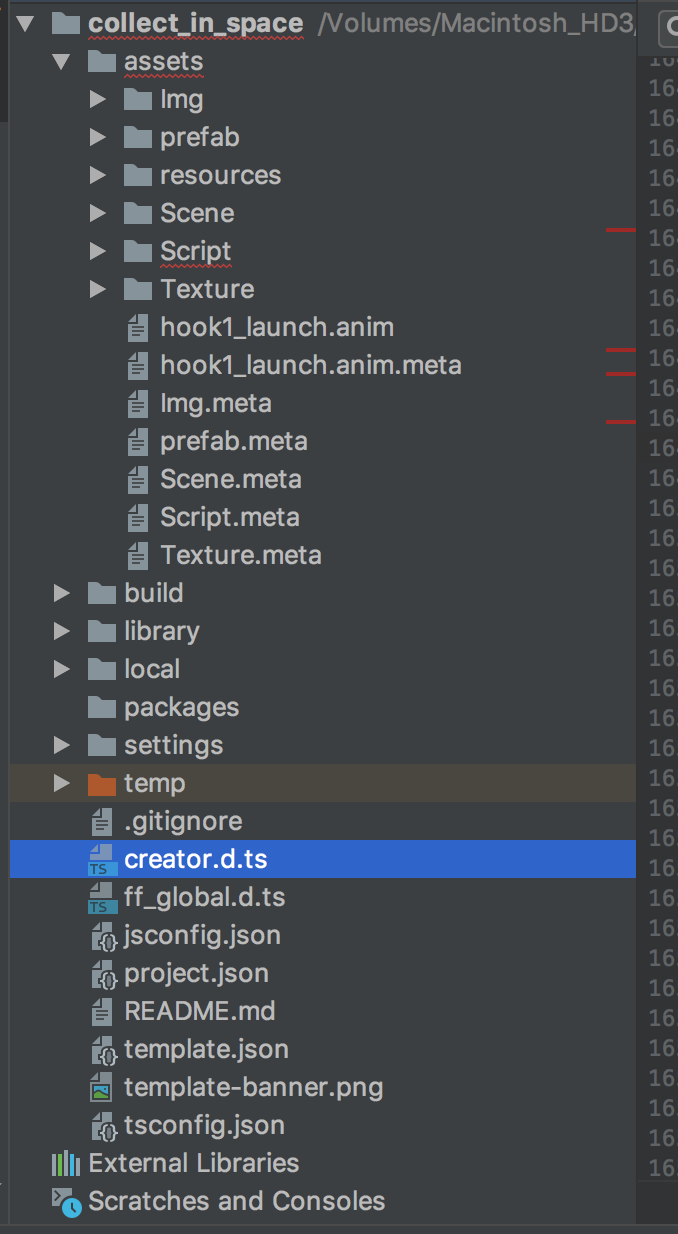Select the Texture.meta file

(240, 555)
